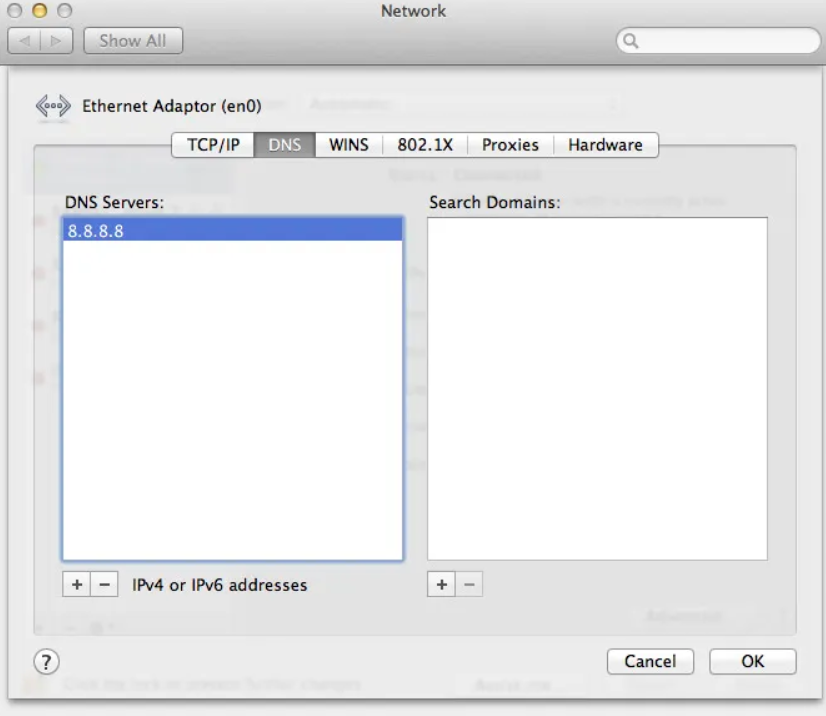Click the disabled search domain minus button
Screen dimensions: 826x716
coord(469,584)
